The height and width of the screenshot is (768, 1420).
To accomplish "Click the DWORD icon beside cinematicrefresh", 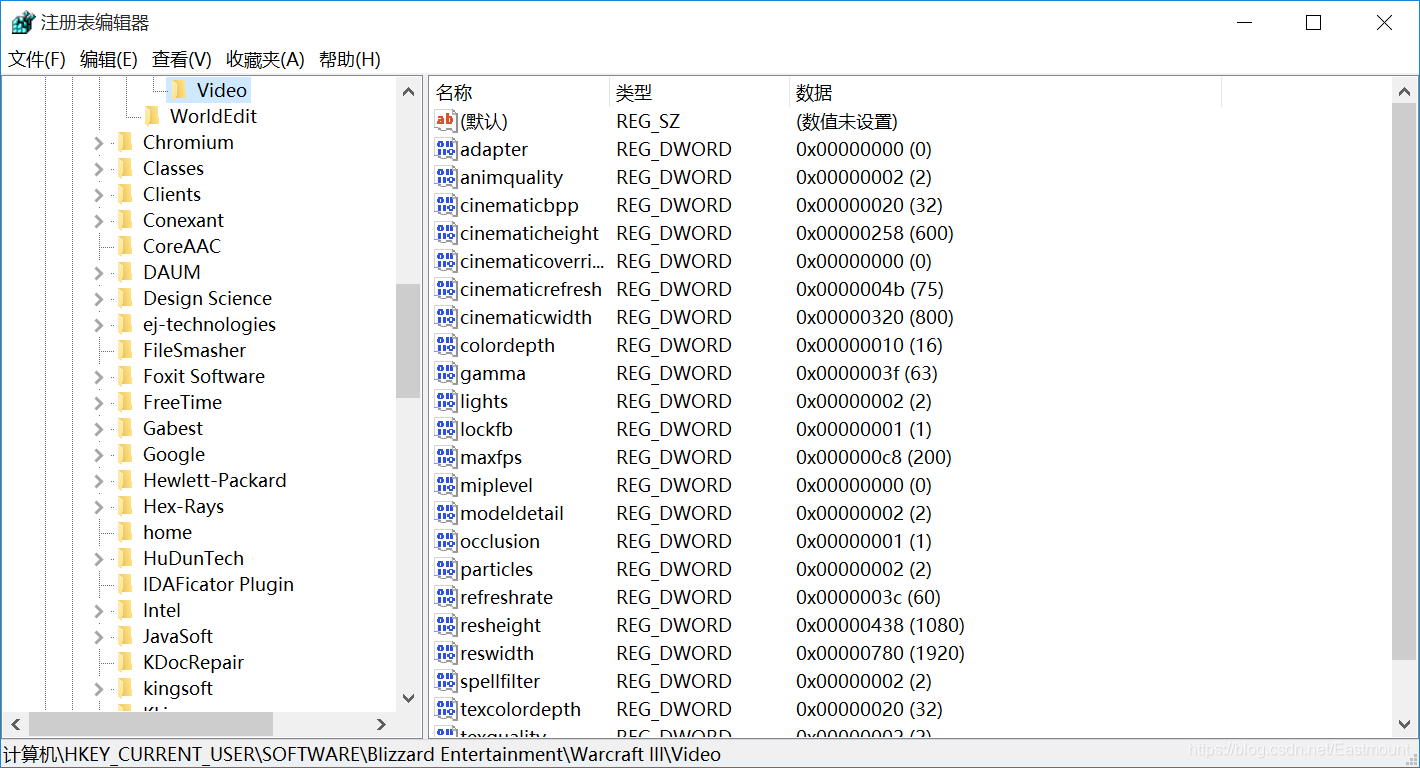I will point(446,289).
